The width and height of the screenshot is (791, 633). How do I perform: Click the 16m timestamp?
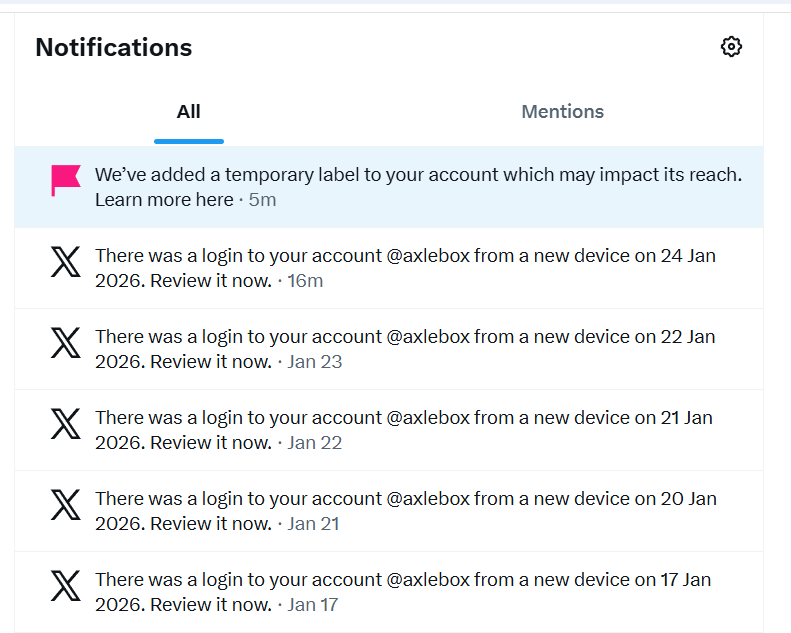[x=305, y=281]
